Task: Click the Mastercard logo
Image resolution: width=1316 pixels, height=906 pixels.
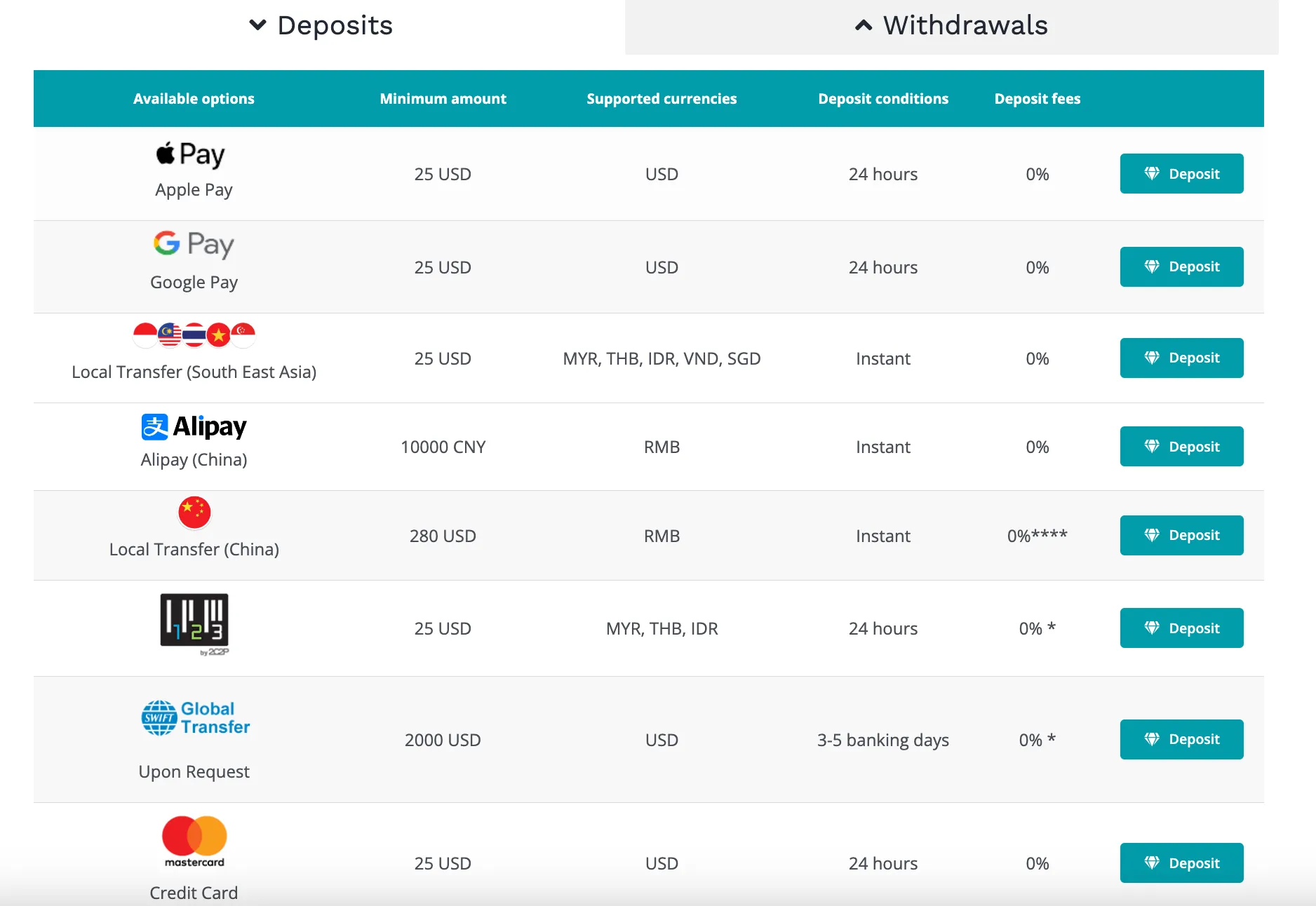Action: (x=194, y=841)
